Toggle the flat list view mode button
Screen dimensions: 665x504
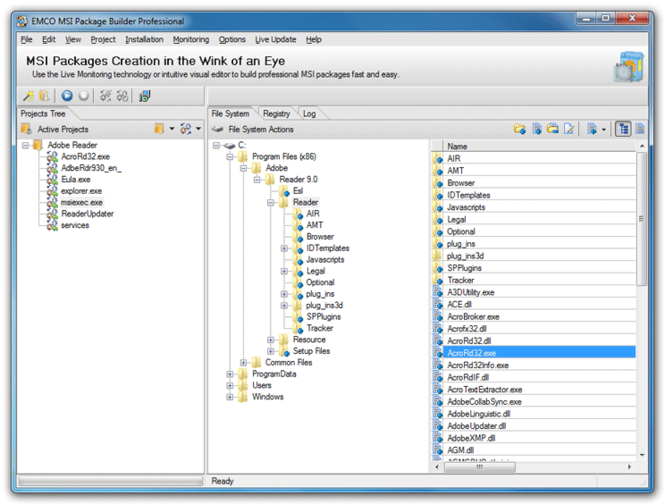[x=640, y=129]
